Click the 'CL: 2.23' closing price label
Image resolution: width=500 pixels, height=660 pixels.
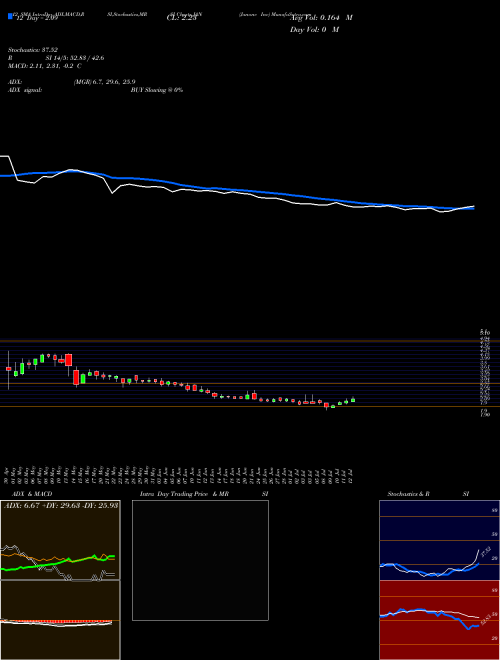pyautogui.click(x=182, y=18)
